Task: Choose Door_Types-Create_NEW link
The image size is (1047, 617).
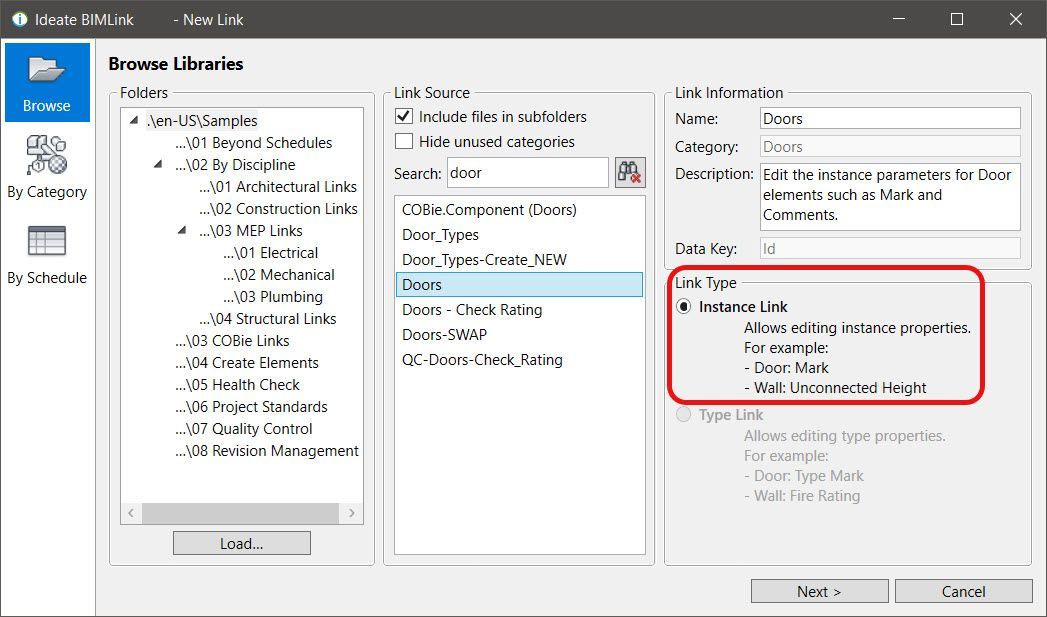Action: coord(519,260)
